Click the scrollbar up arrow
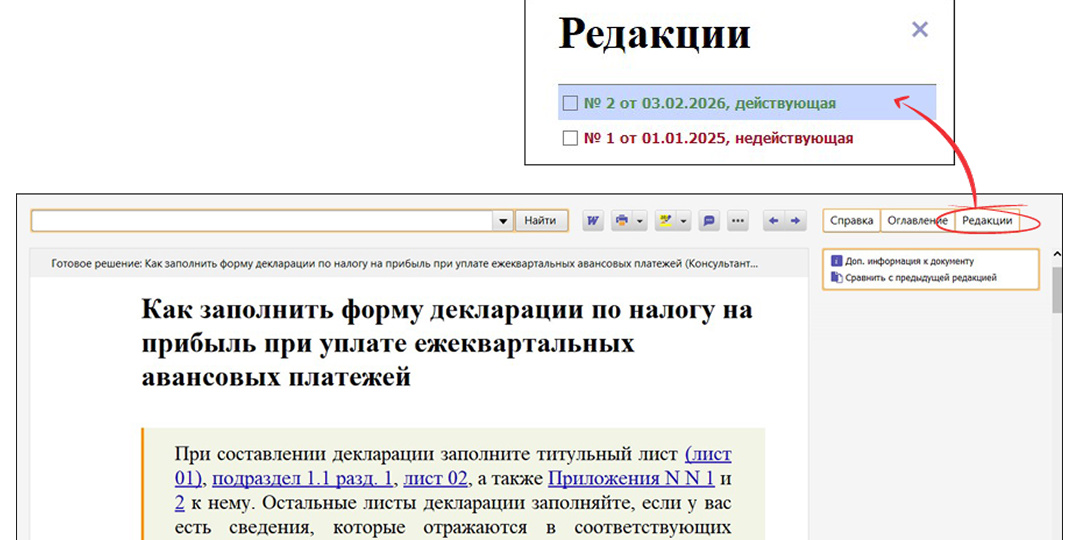Viewport: 1080px width, 540px height. (1057, 254)
